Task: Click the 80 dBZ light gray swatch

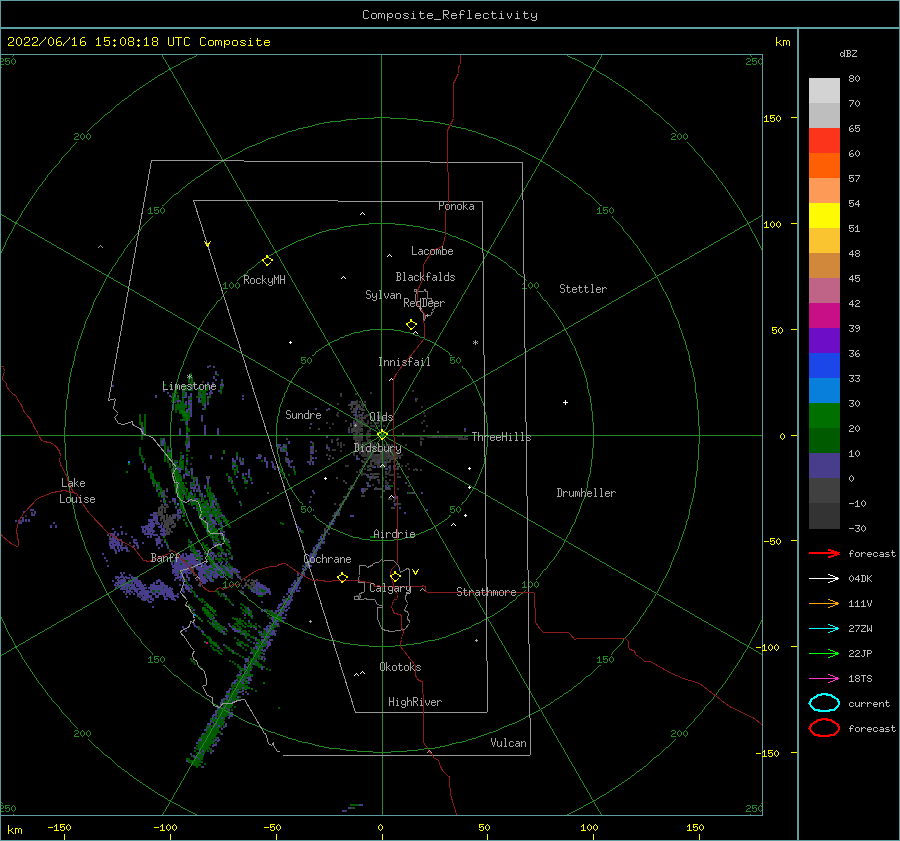Action: coord(824,90)
